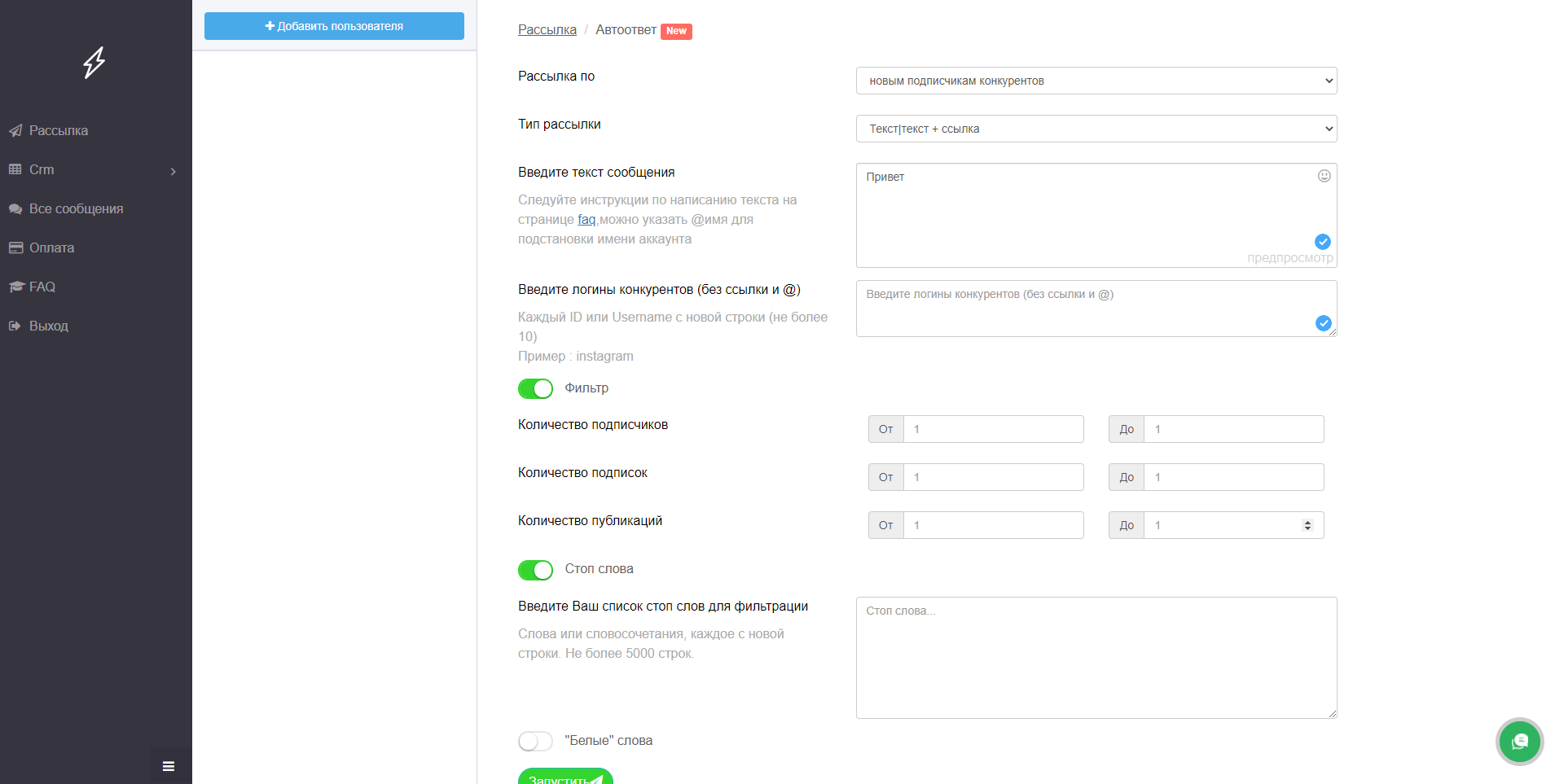The image size is (1555, 784).
Task: Expand the Crm submenu chevron
Action: tap(173, 171)
